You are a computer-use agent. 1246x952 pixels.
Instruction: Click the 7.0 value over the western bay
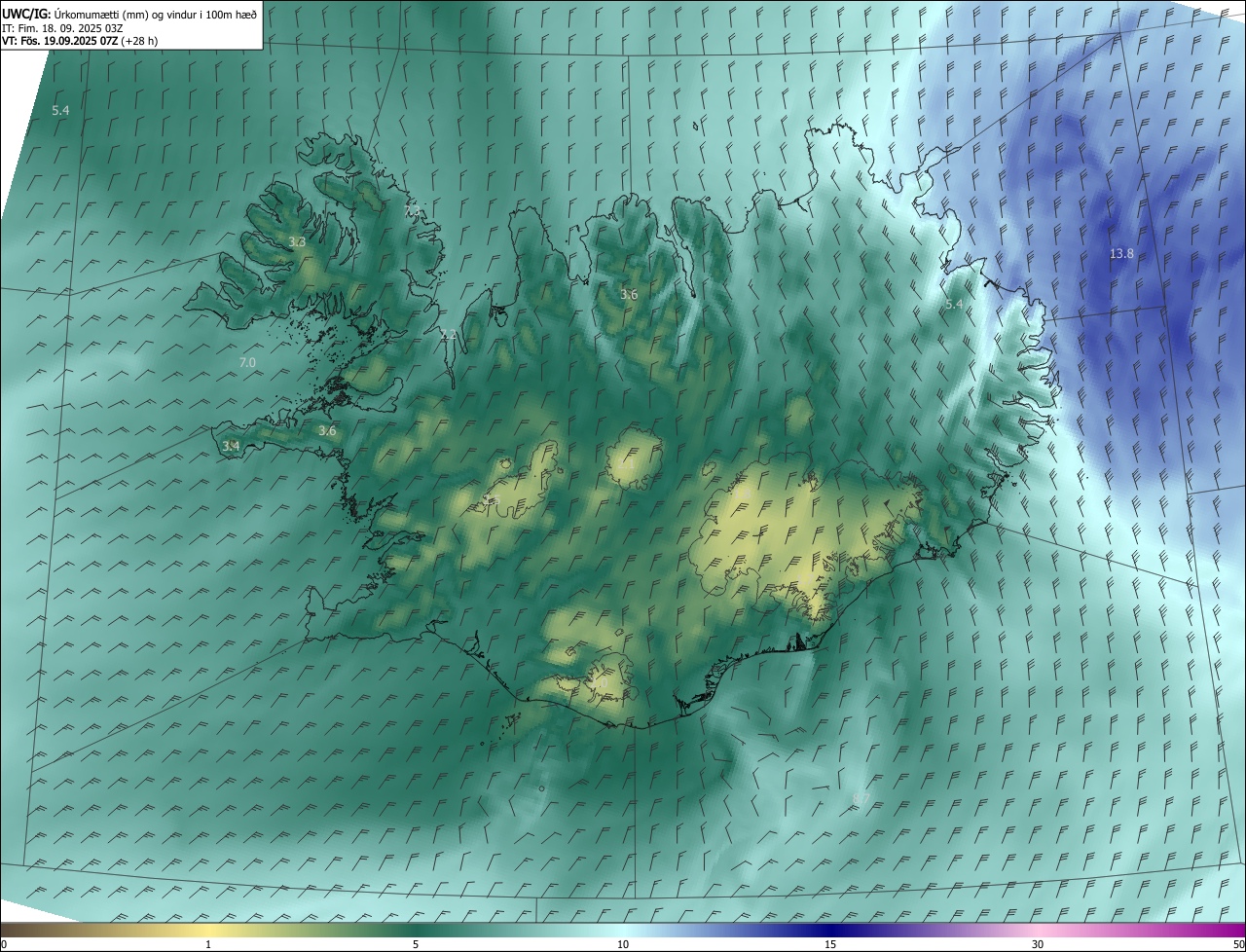247,363
